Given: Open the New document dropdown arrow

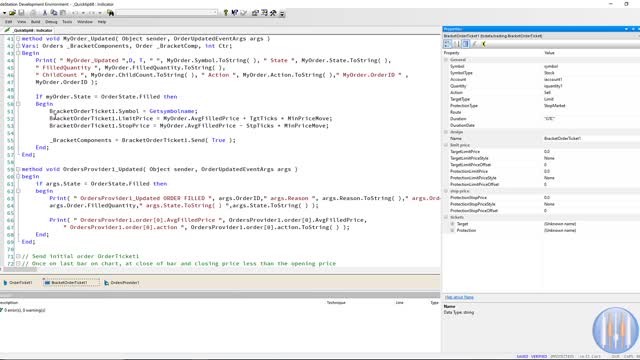Looking at the screenshot, I should click(4, 13).
